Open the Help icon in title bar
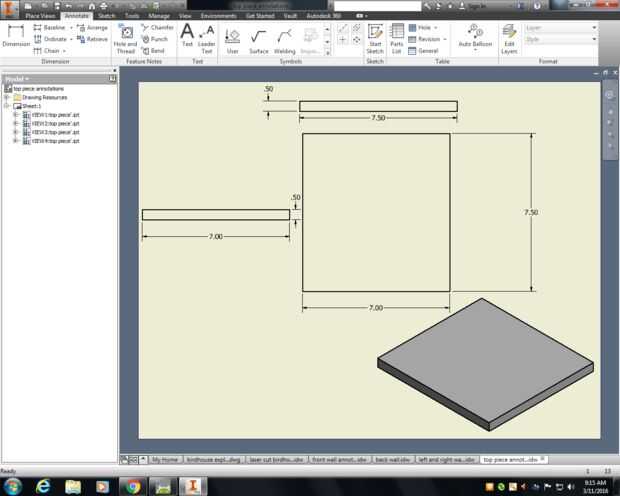This screenshot has height=496, width=620. pyautogui.click(x=537, y=6)
